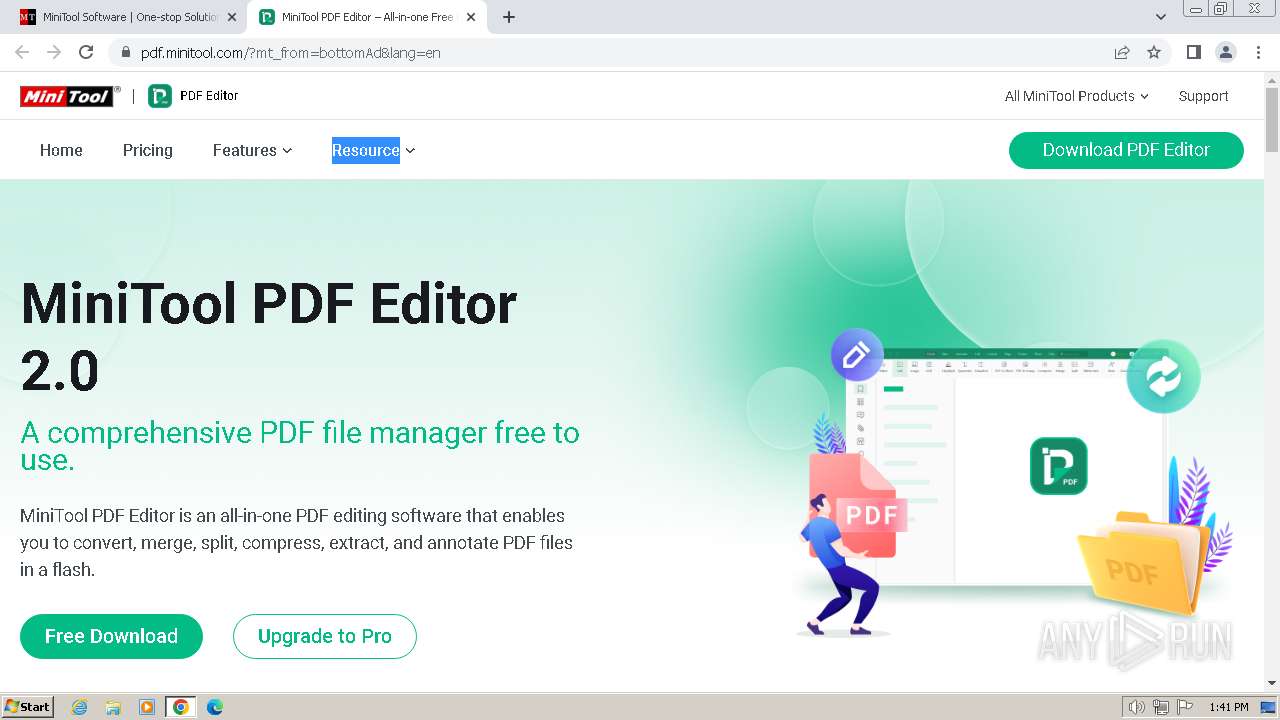Open Action Center flag icon
The width and height of the screenshot is (1280, 720).
point(1184,707)
